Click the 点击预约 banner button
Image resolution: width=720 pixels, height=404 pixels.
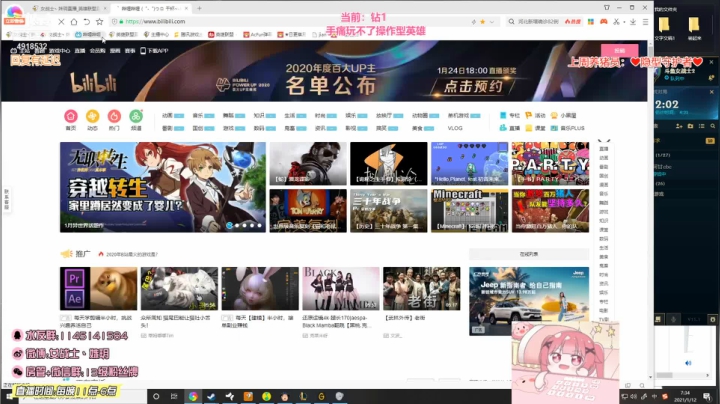click(x=473, y=86)
